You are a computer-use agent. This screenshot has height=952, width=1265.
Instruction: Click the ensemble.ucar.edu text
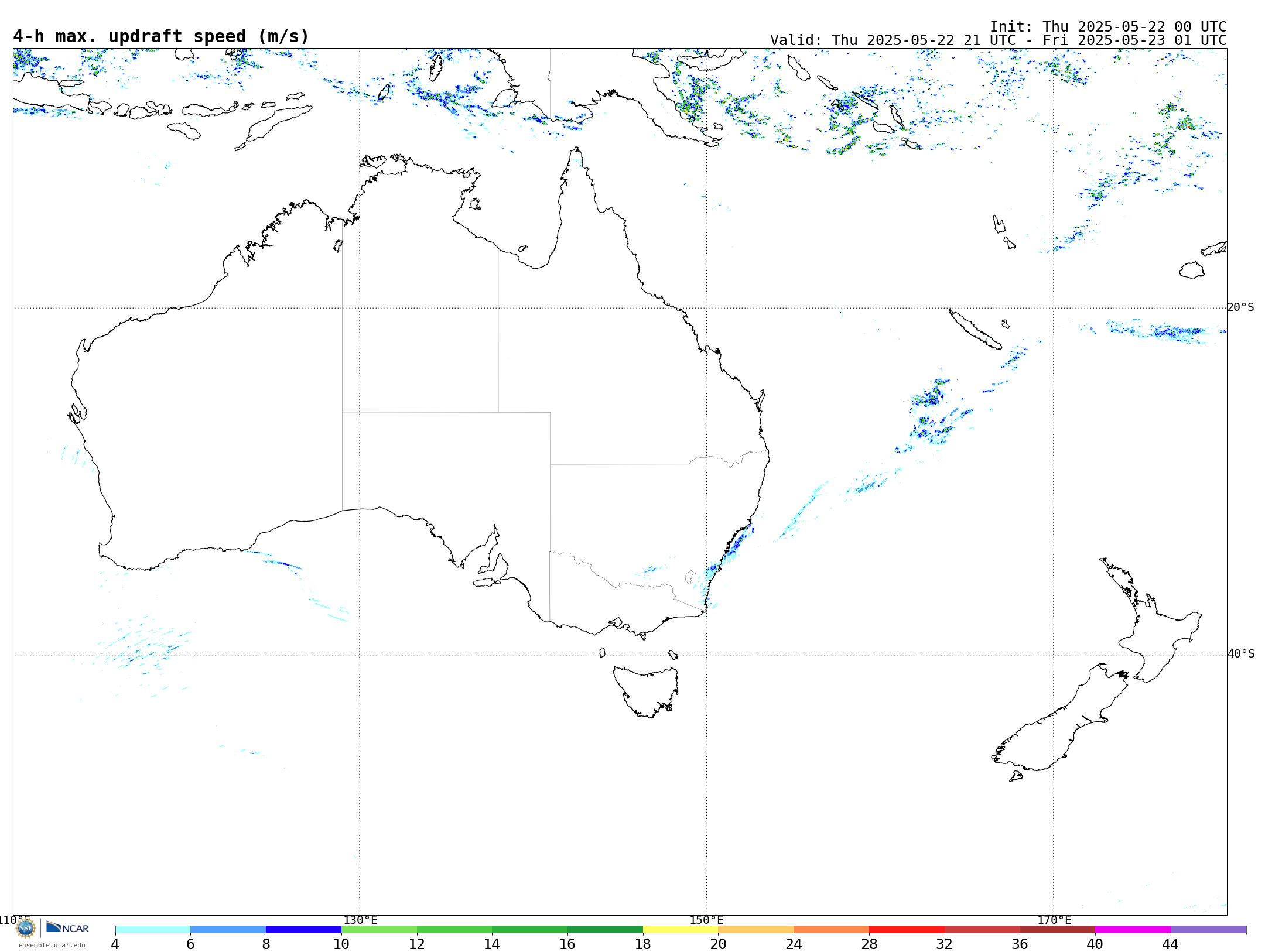click(52, 945)
